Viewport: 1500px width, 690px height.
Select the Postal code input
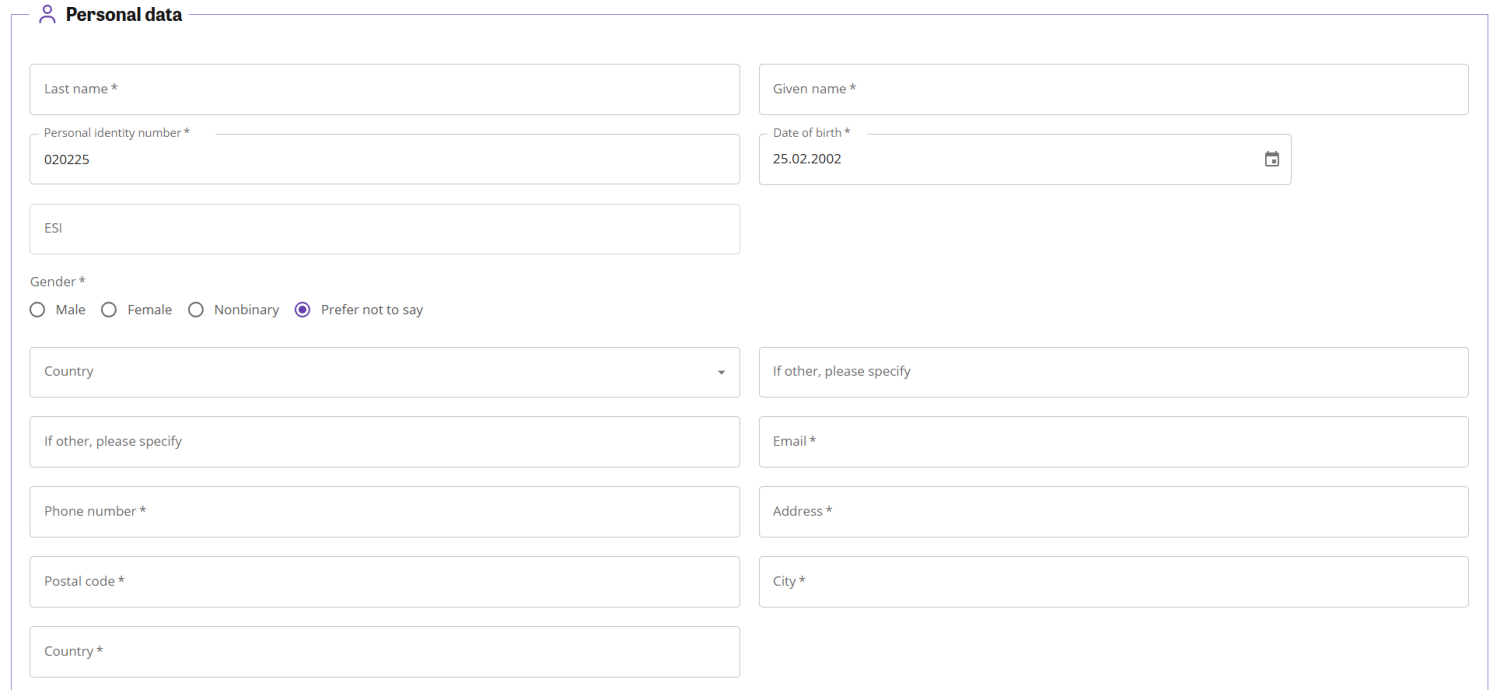[384, 582]
